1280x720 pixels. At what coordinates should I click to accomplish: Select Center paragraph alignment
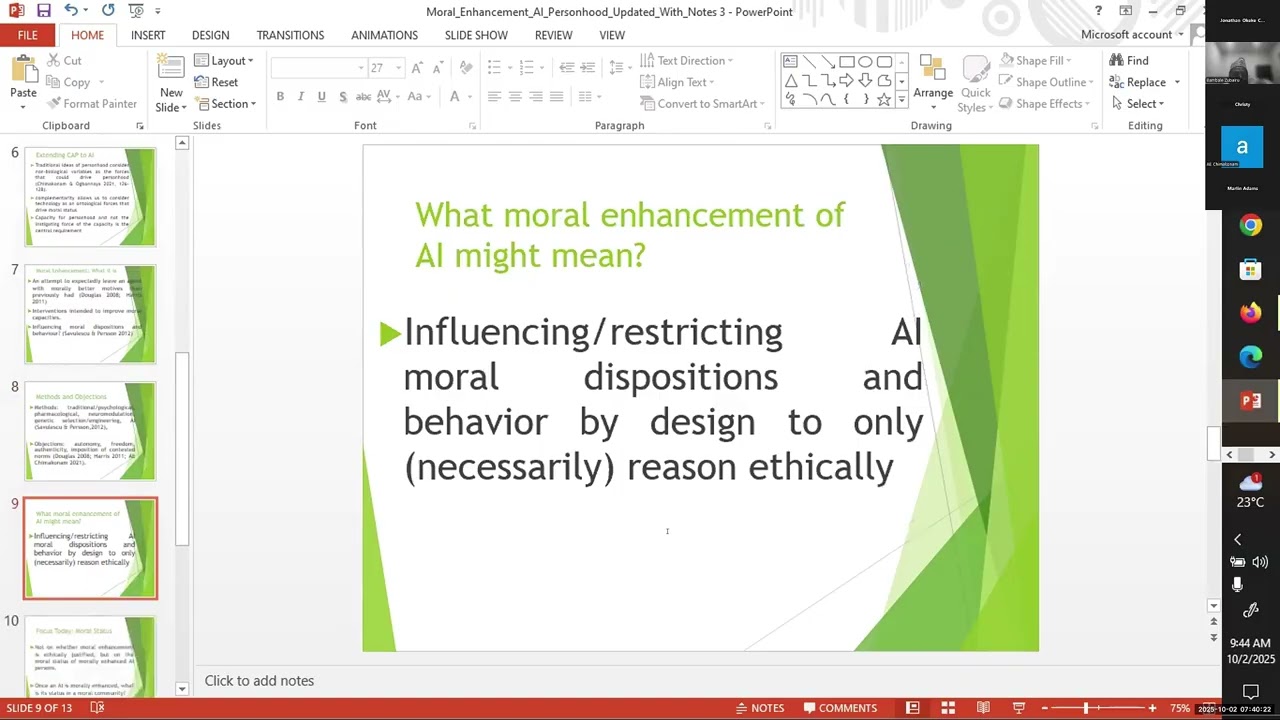click(x=515, y=97)
